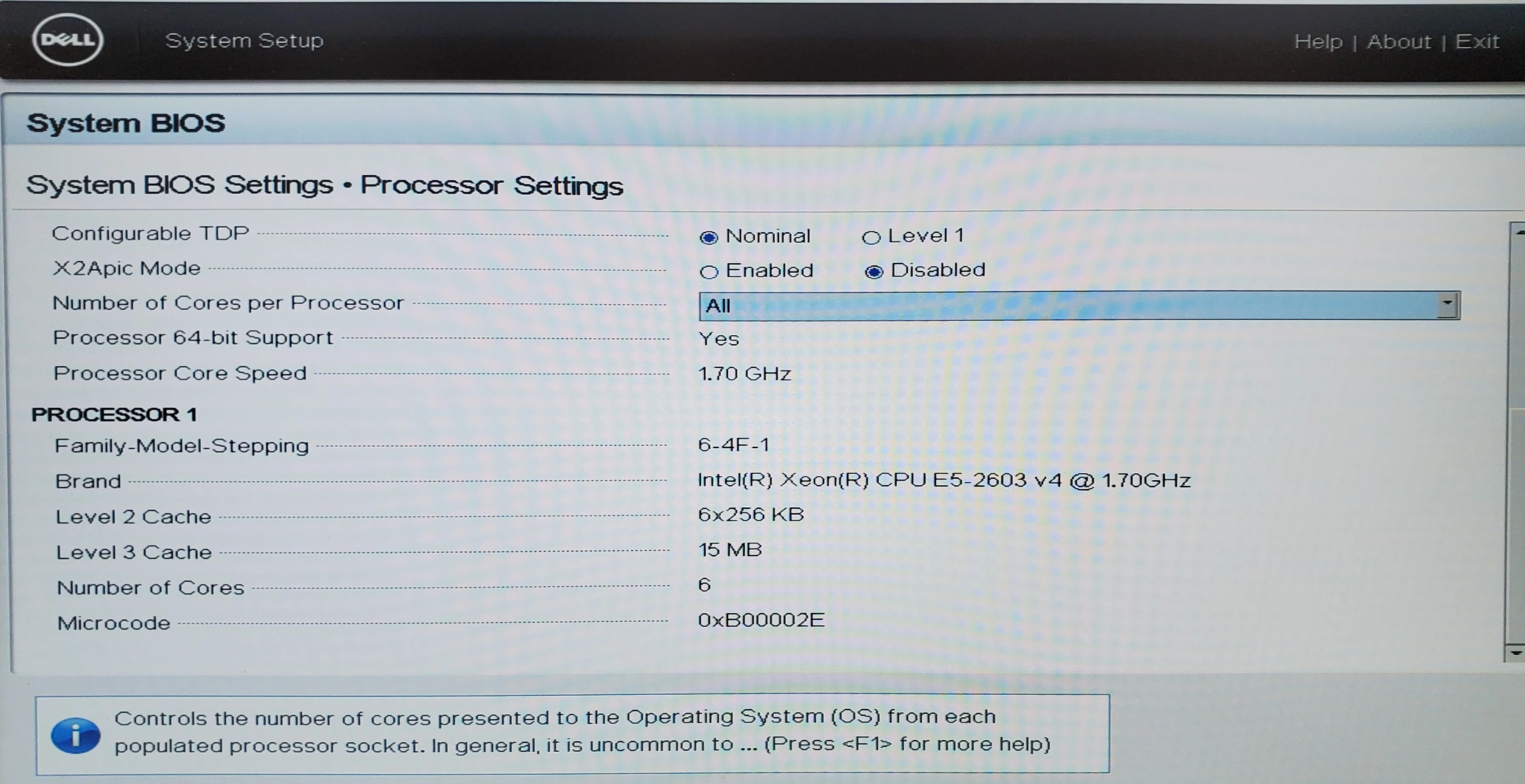Click the Configurable TDP label
Image resolution: width=1525 pixels, height=784 pixels.
coord(151,233)
